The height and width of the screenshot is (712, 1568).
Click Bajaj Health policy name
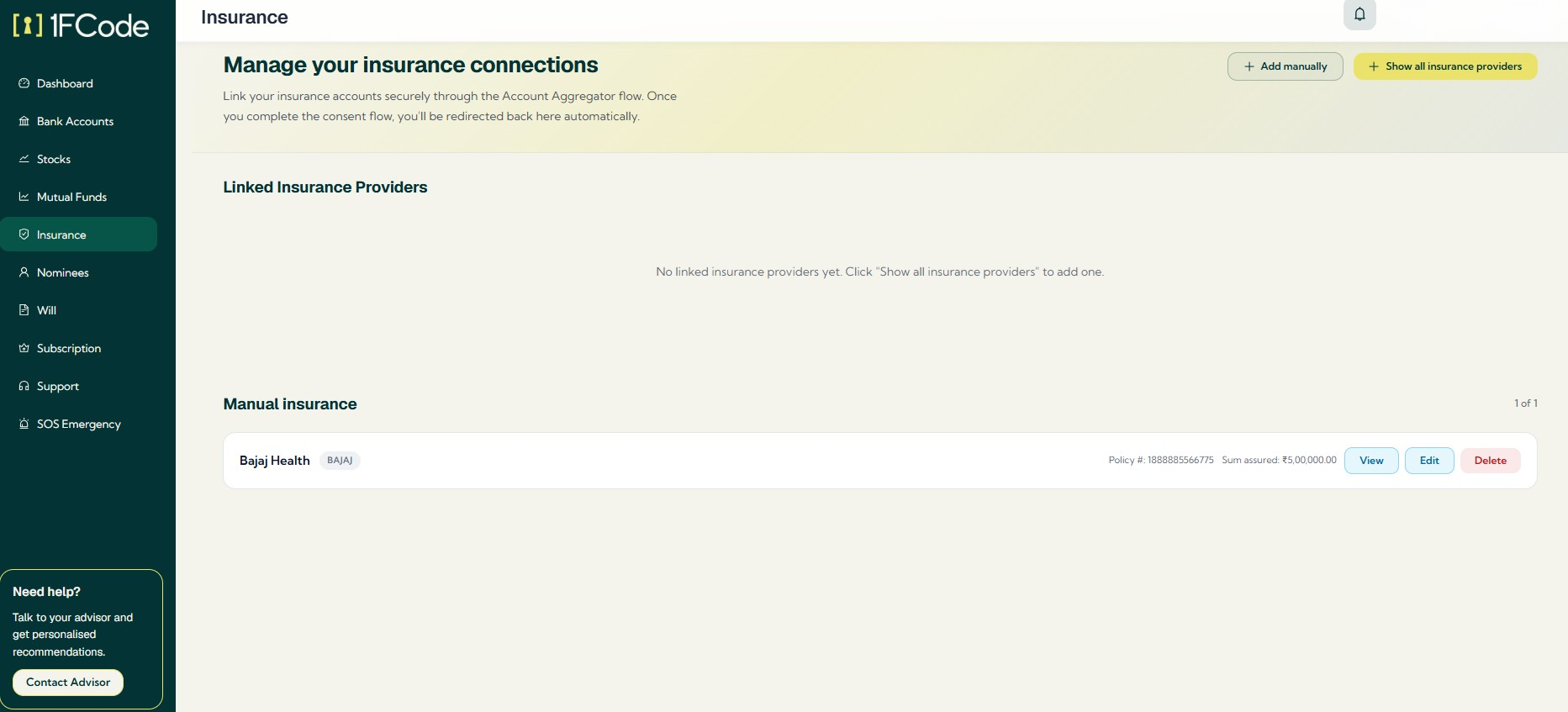pyautogui.click(x=275, y=461)
